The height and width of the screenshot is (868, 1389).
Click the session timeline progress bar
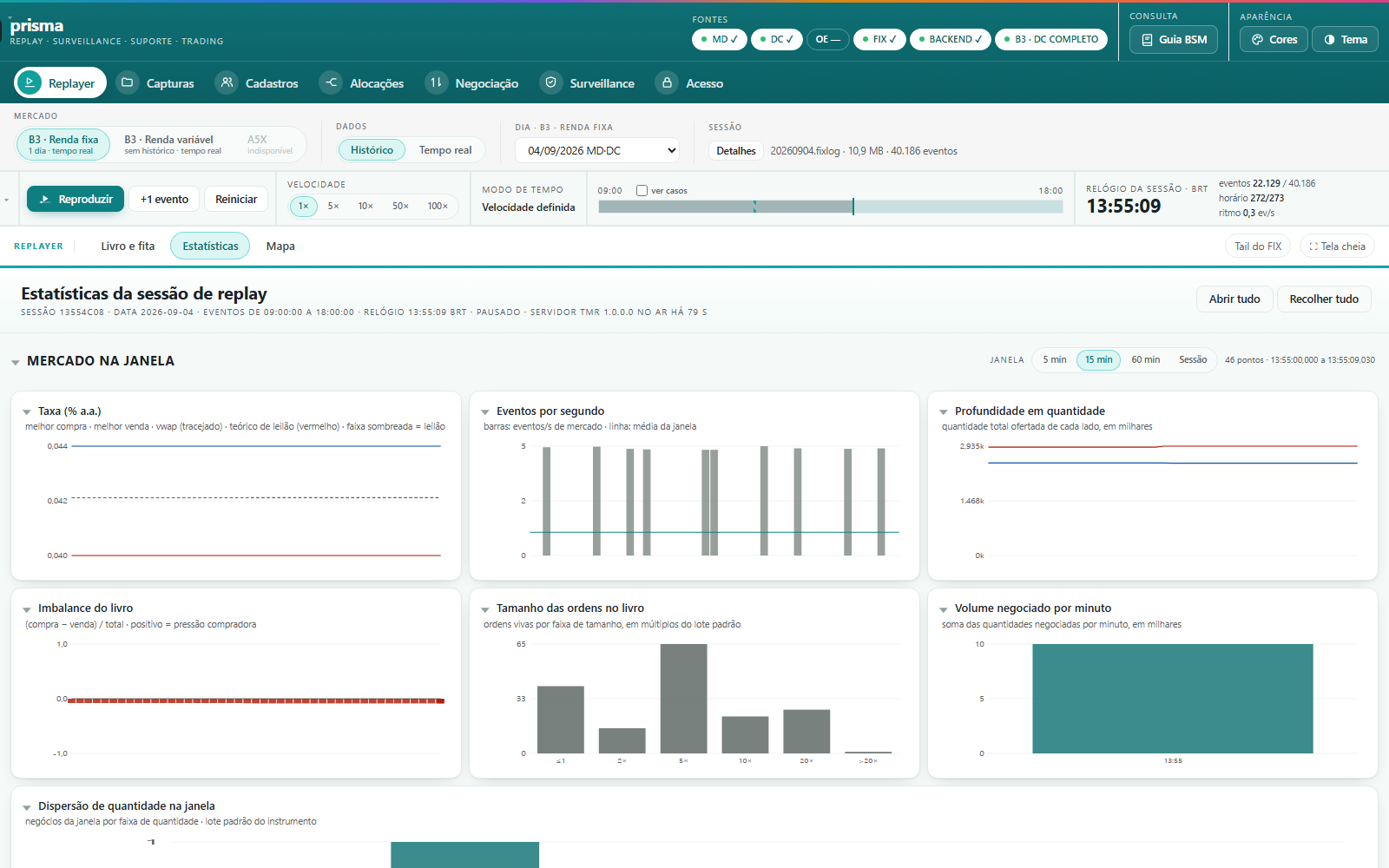tap(831, 207)
